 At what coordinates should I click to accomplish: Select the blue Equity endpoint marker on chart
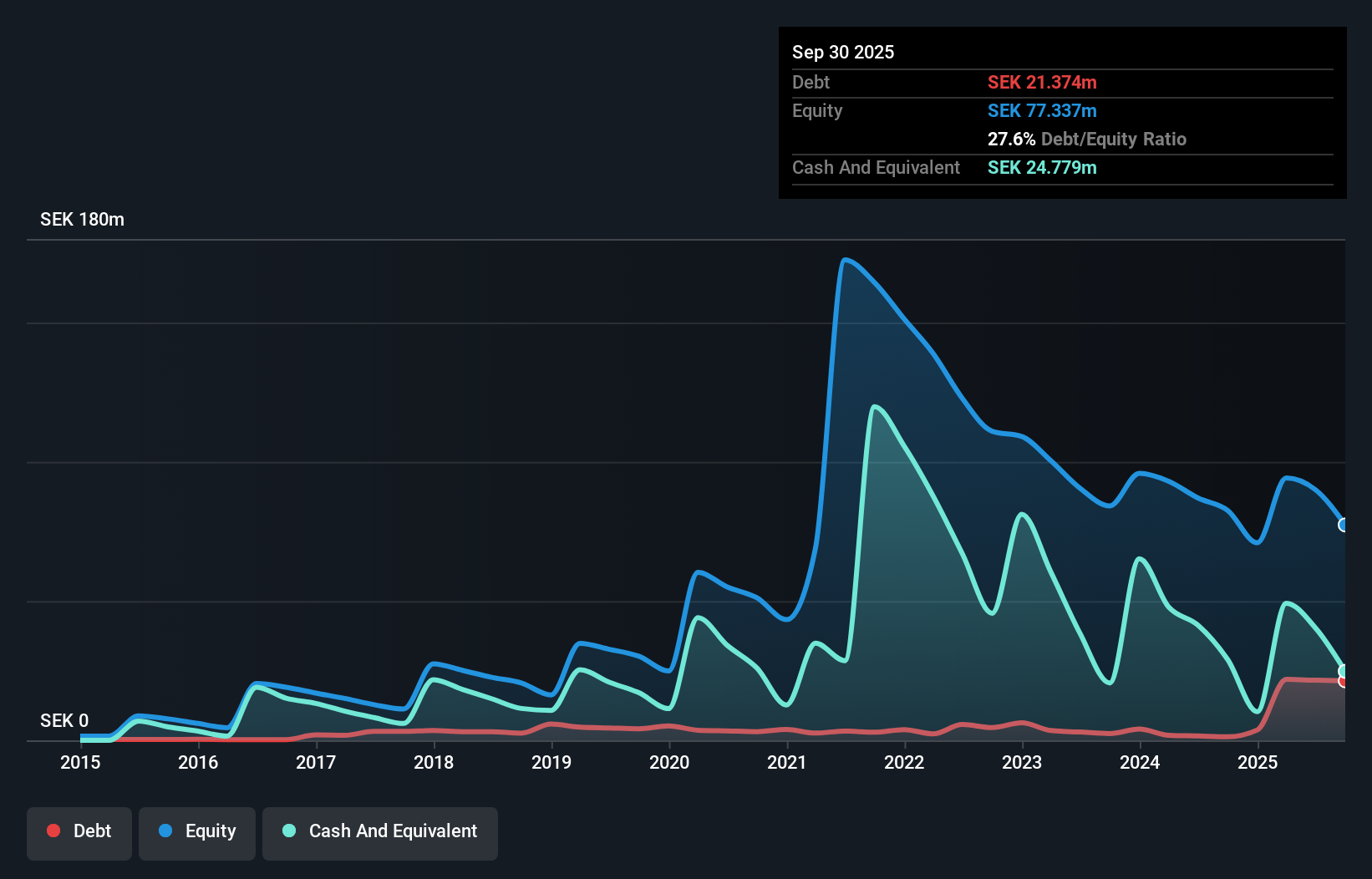point(1344,526)
